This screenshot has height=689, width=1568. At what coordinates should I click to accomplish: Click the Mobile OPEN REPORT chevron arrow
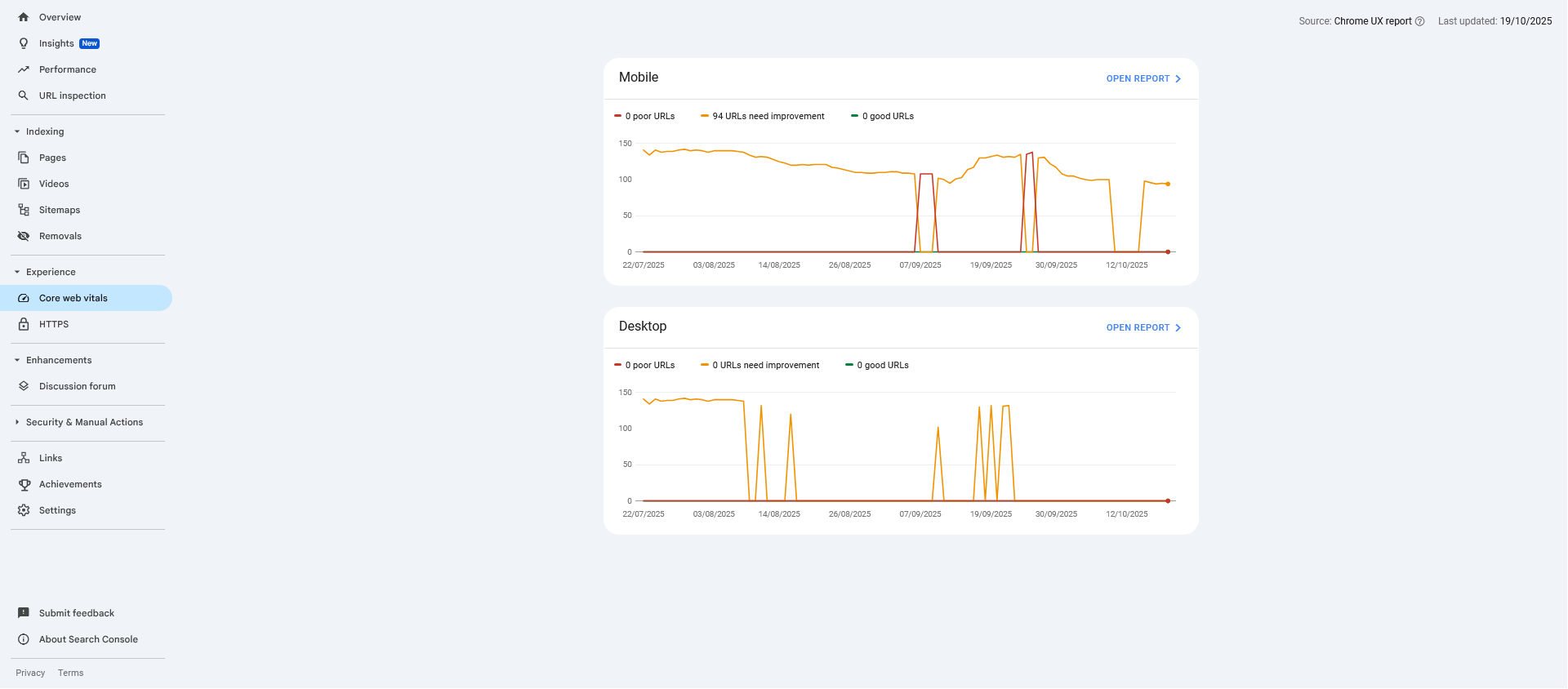1178,79
